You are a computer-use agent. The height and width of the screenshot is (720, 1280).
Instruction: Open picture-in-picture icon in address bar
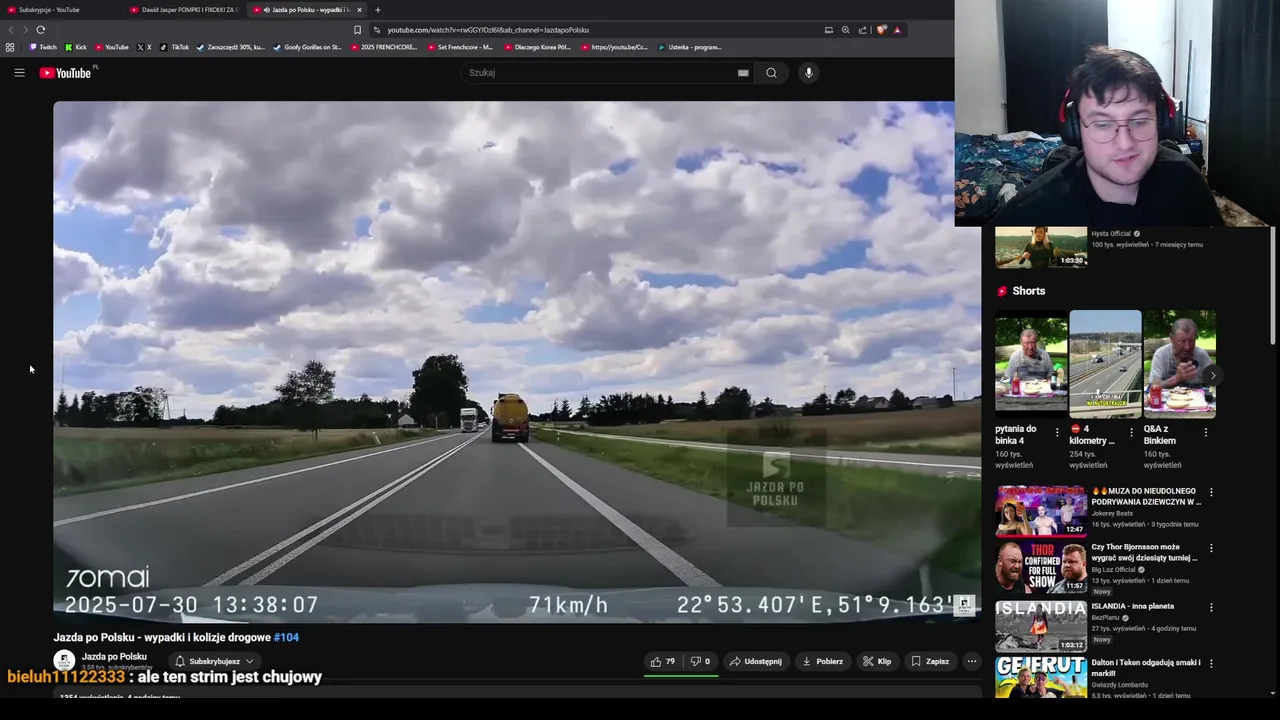(x=828, y=30)
